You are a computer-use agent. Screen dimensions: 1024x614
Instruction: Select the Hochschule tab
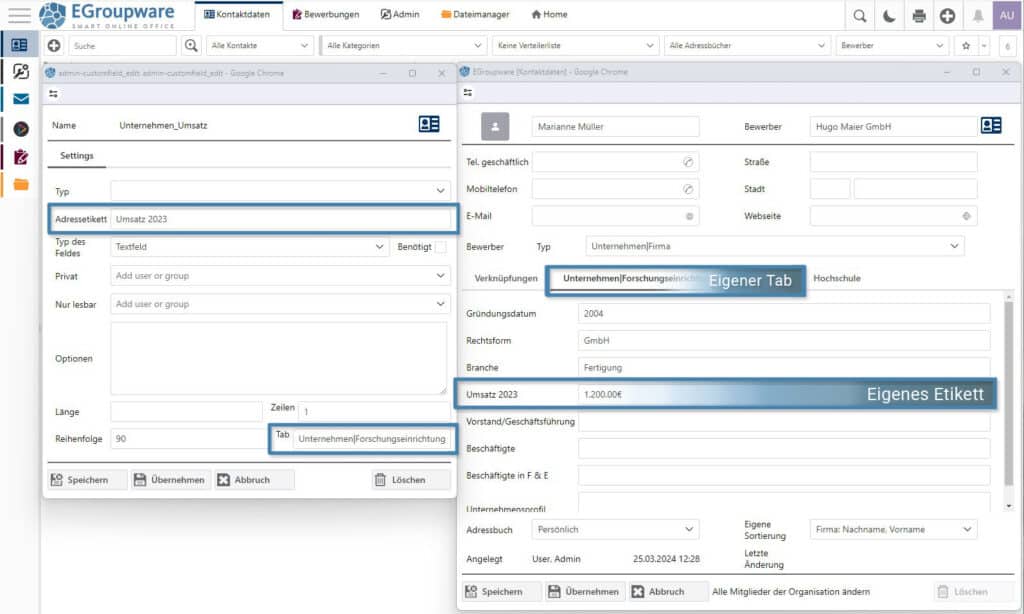coord(837,278)
